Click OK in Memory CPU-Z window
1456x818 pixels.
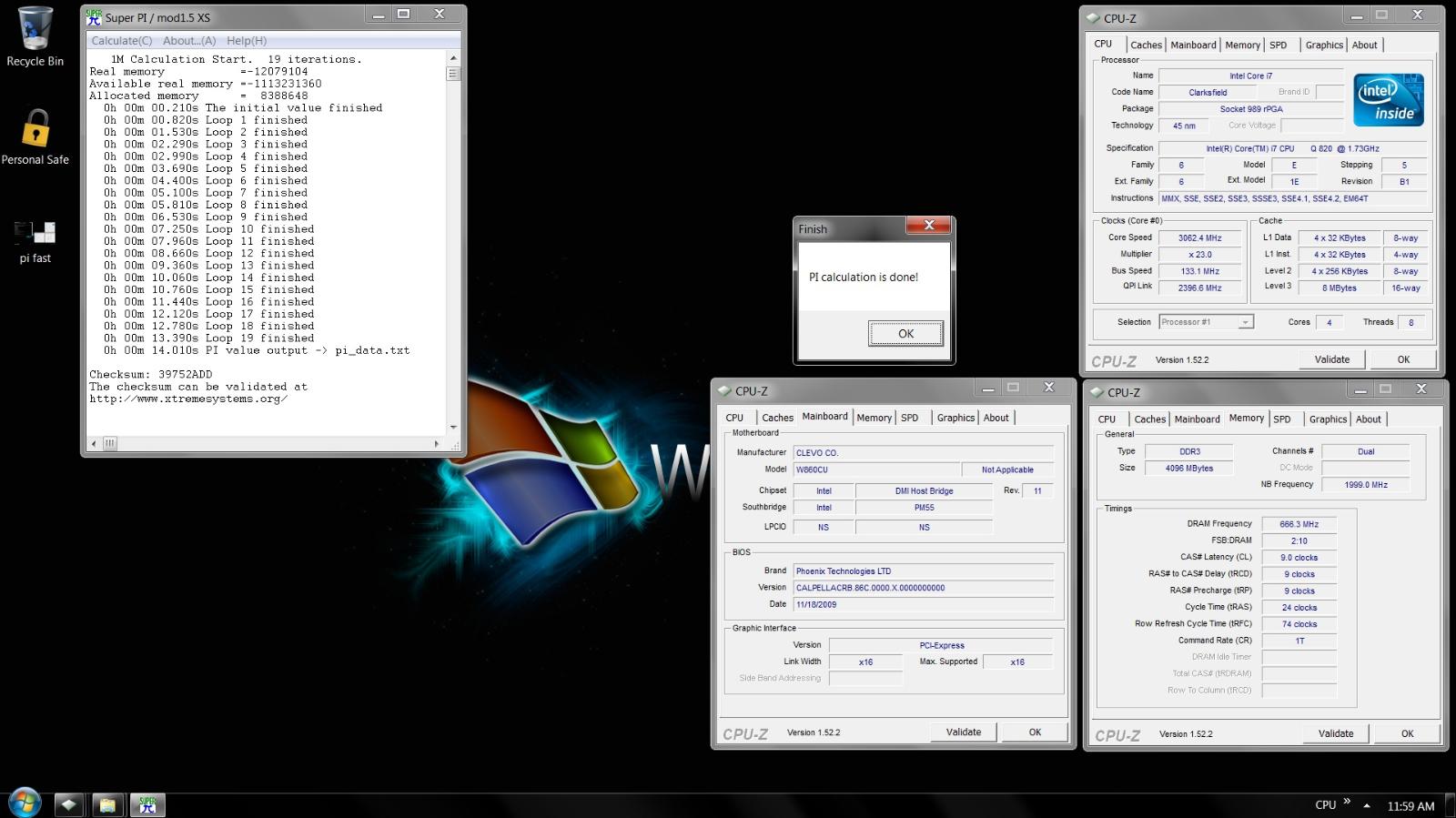coord(1407,733)
